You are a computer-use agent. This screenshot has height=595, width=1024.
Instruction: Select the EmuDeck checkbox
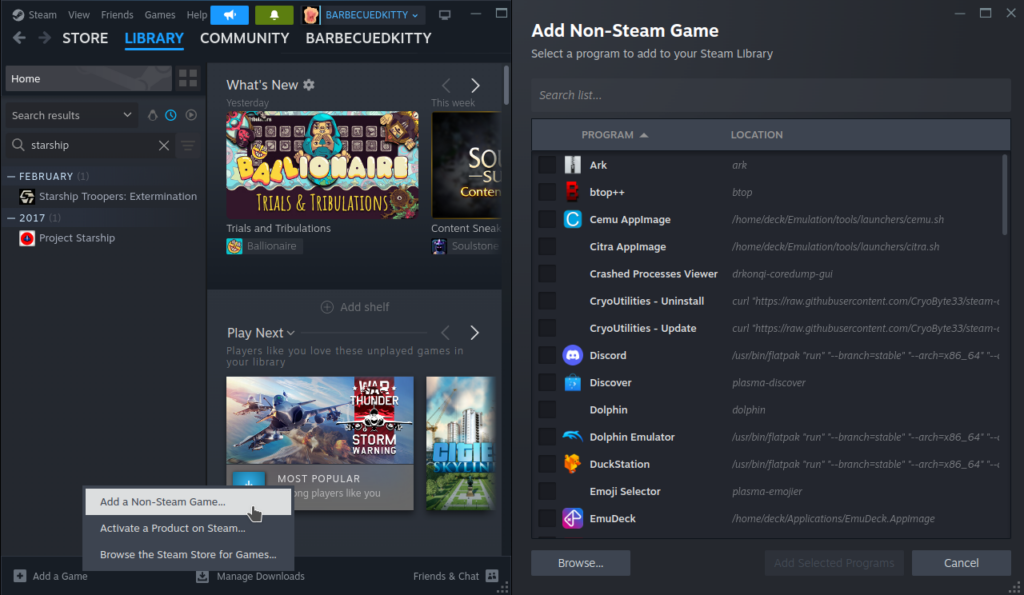[x=546, y=518]
